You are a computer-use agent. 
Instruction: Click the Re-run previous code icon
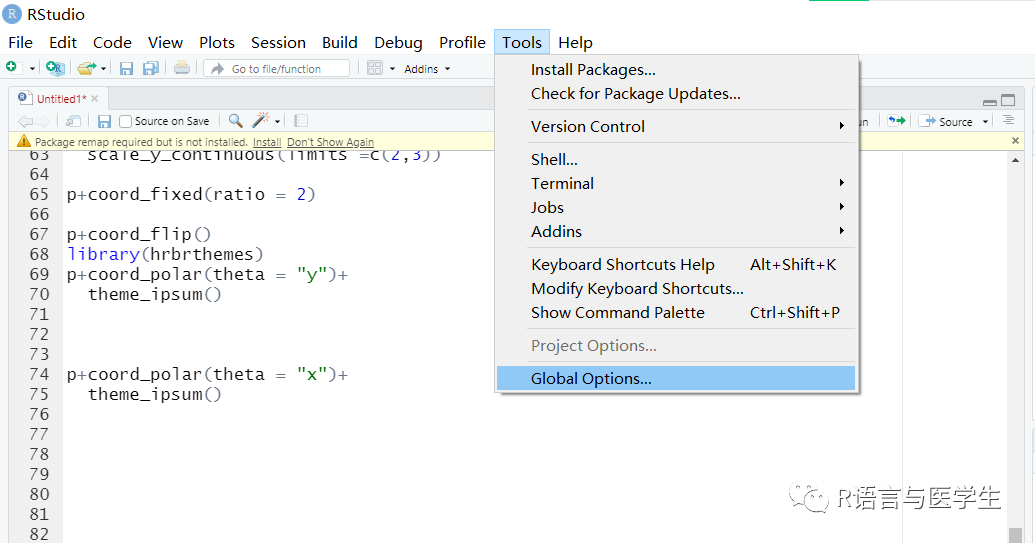coord(896,121)
